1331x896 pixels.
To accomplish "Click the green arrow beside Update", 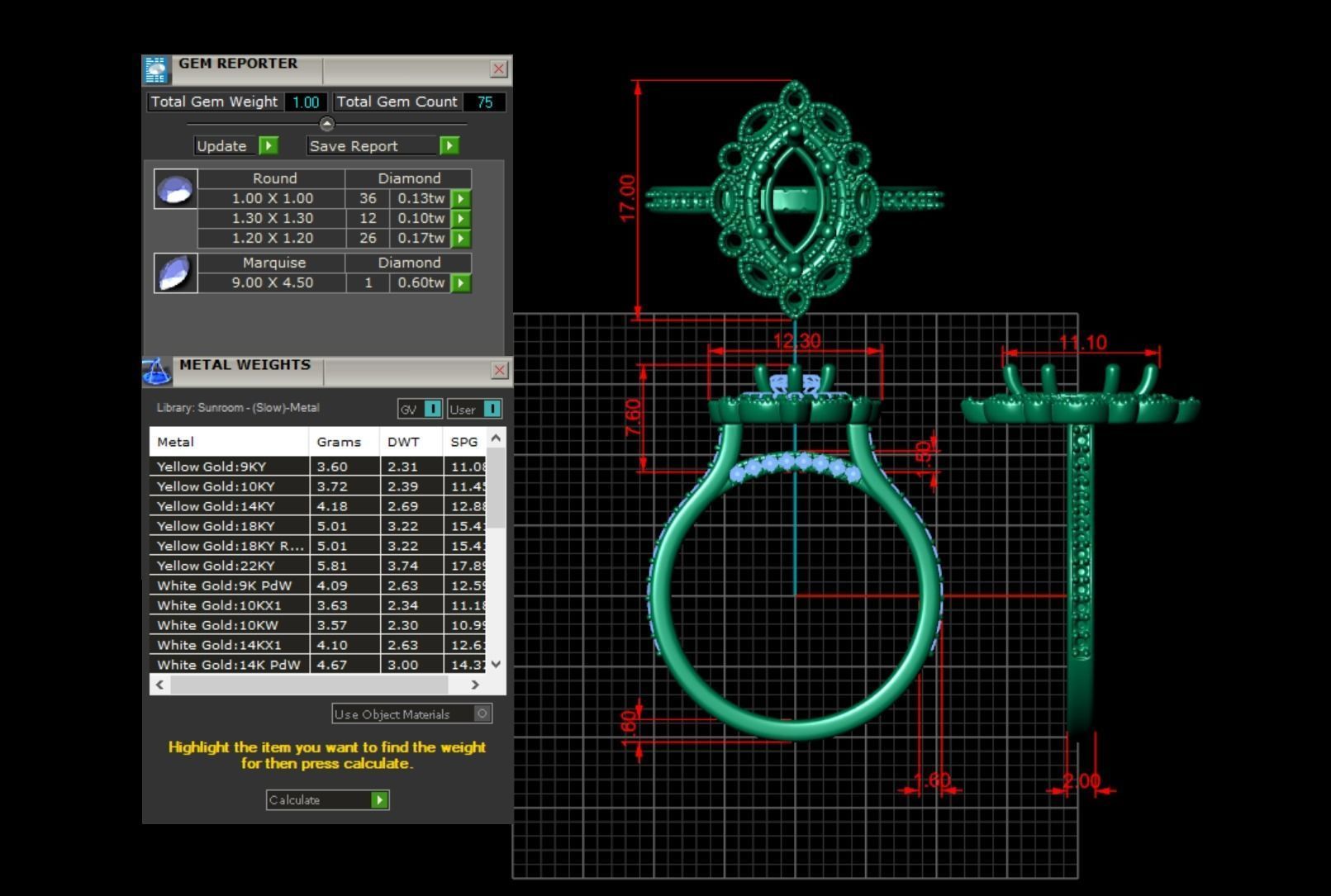I will click(269, 145).
